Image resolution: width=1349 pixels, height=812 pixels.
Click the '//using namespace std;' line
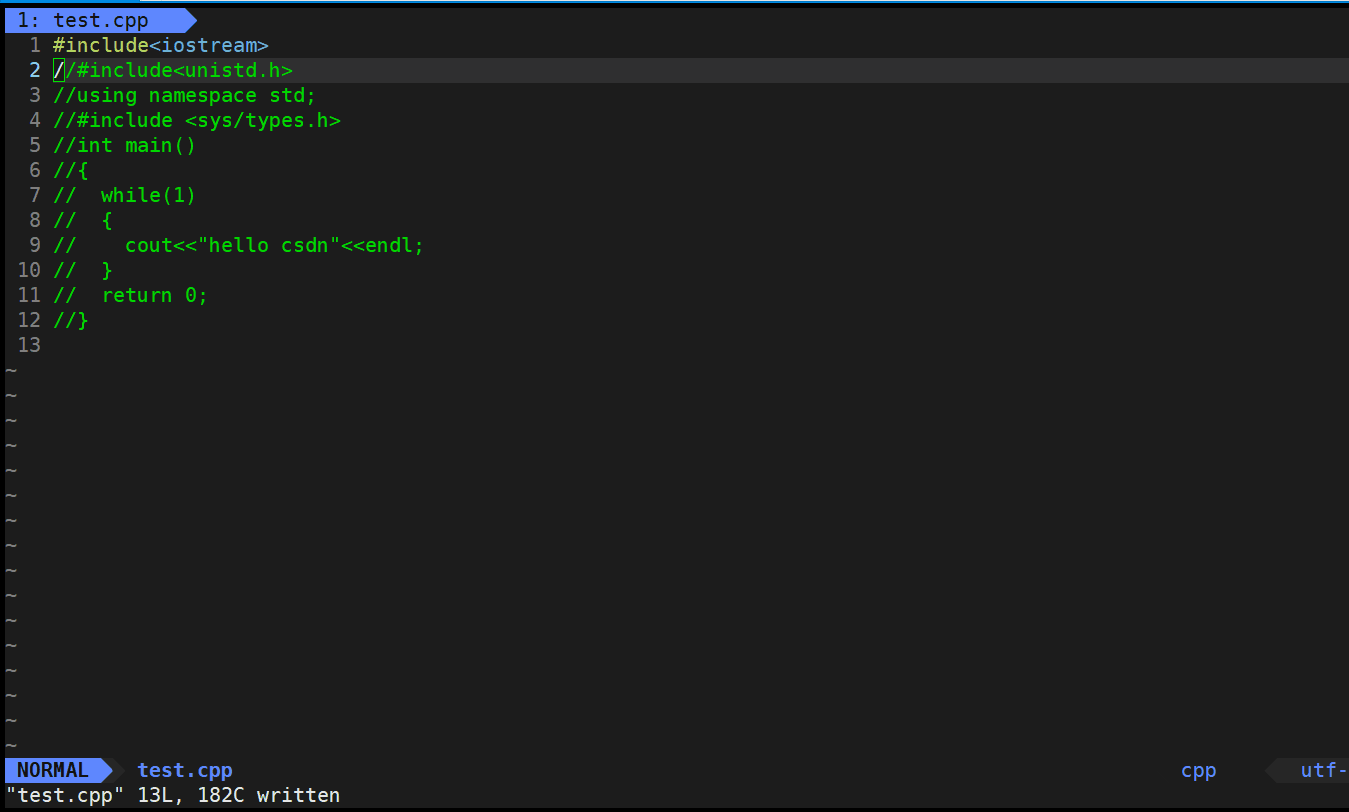(x=185, y=95)
